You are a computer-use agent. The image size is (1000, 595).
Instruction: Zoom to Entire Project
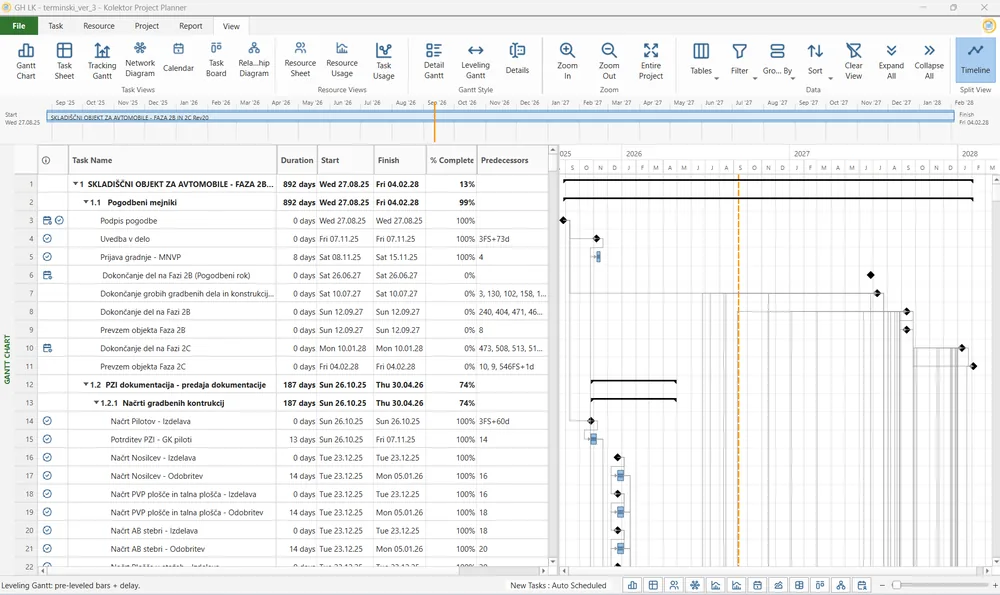(x=651, y=61)
